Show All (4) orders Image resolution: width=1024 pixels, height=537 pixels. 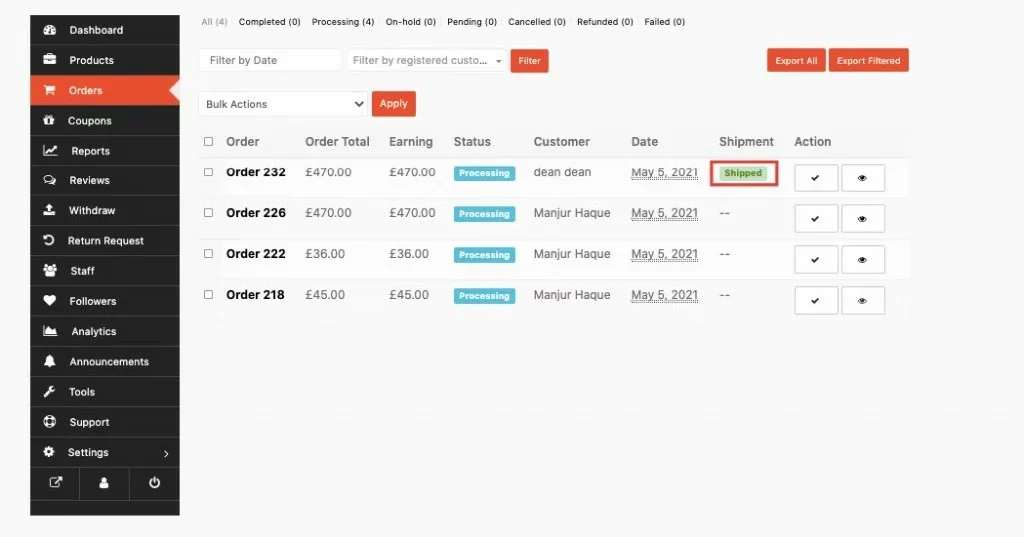click(214, 22)
